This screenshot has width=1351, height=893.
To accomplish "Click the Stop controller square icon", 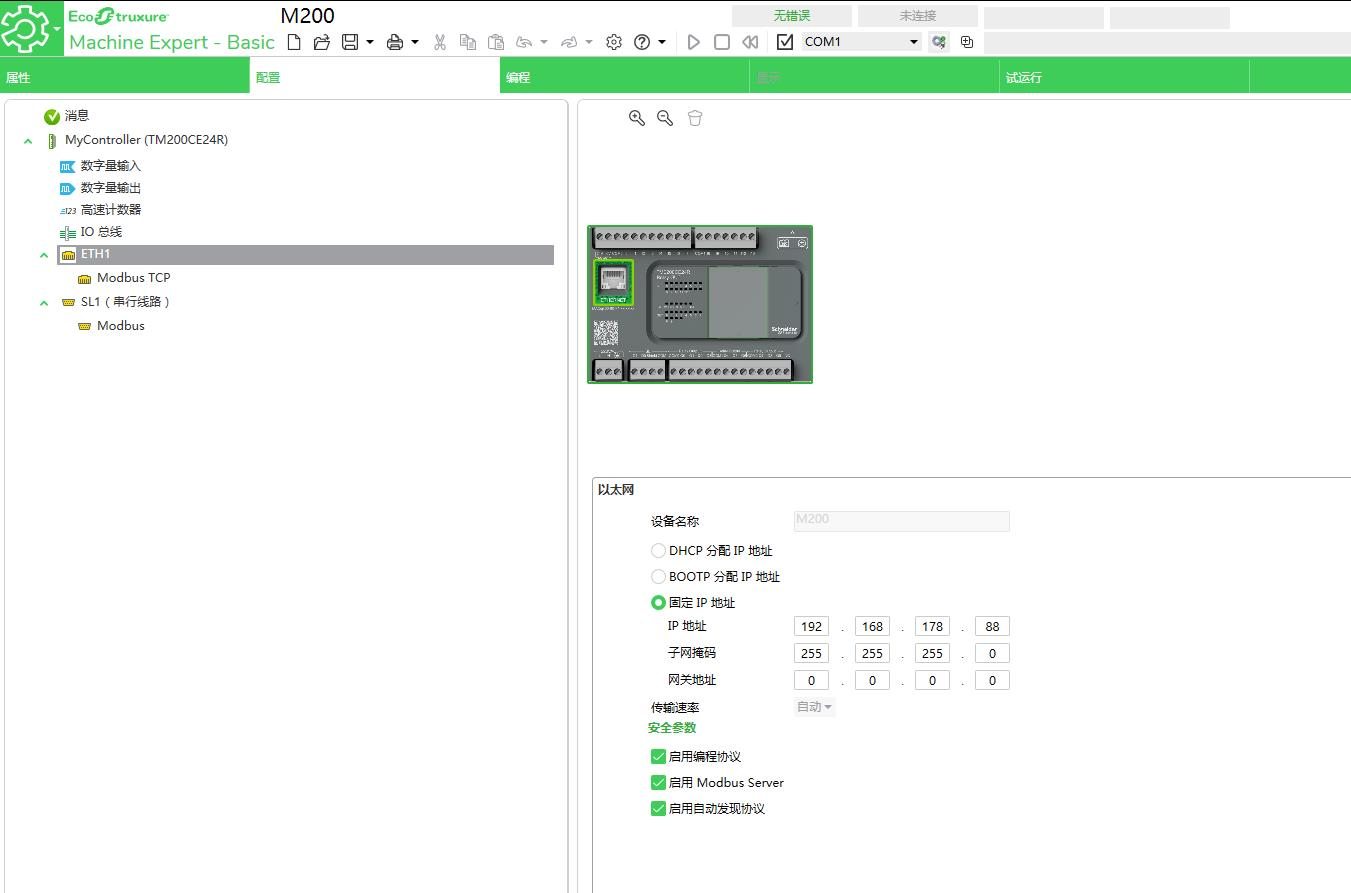I will [x=722, y=42].
